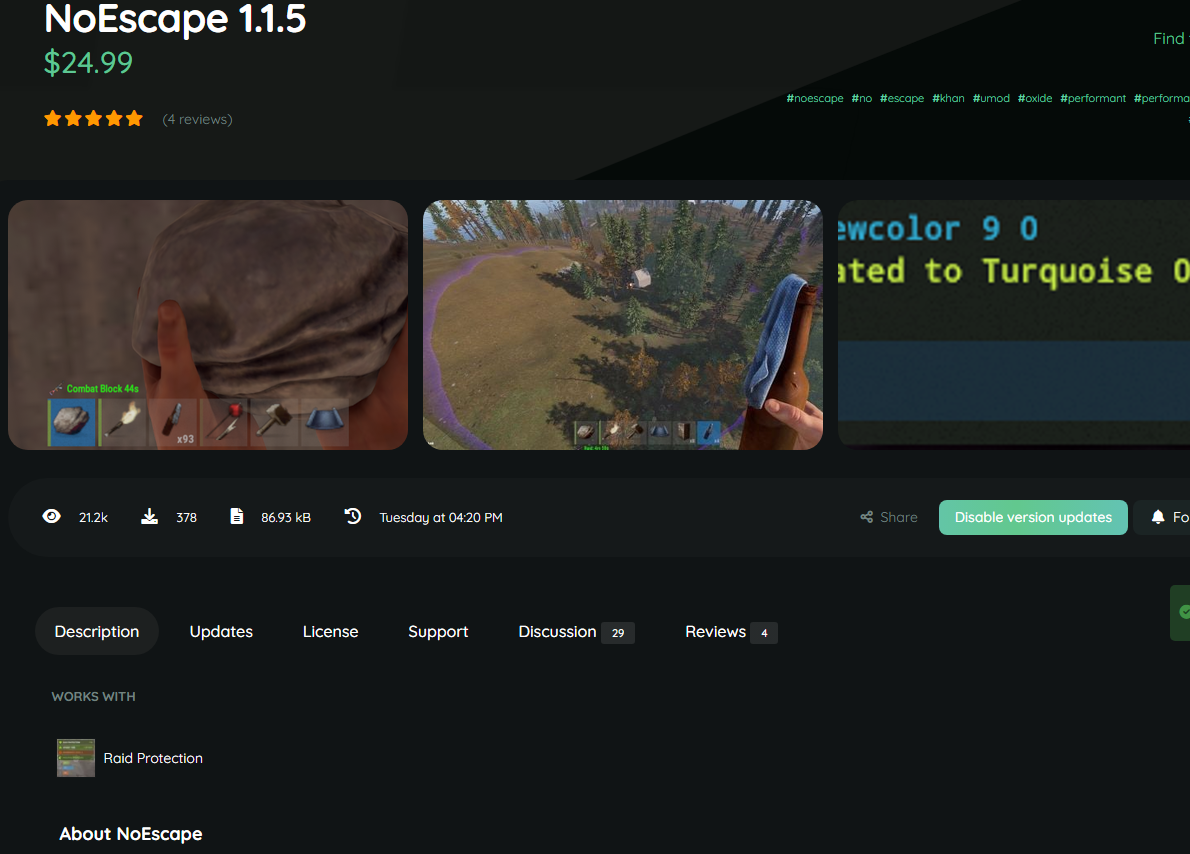Click the Follow bell icon

click(x=1158, y=517)
